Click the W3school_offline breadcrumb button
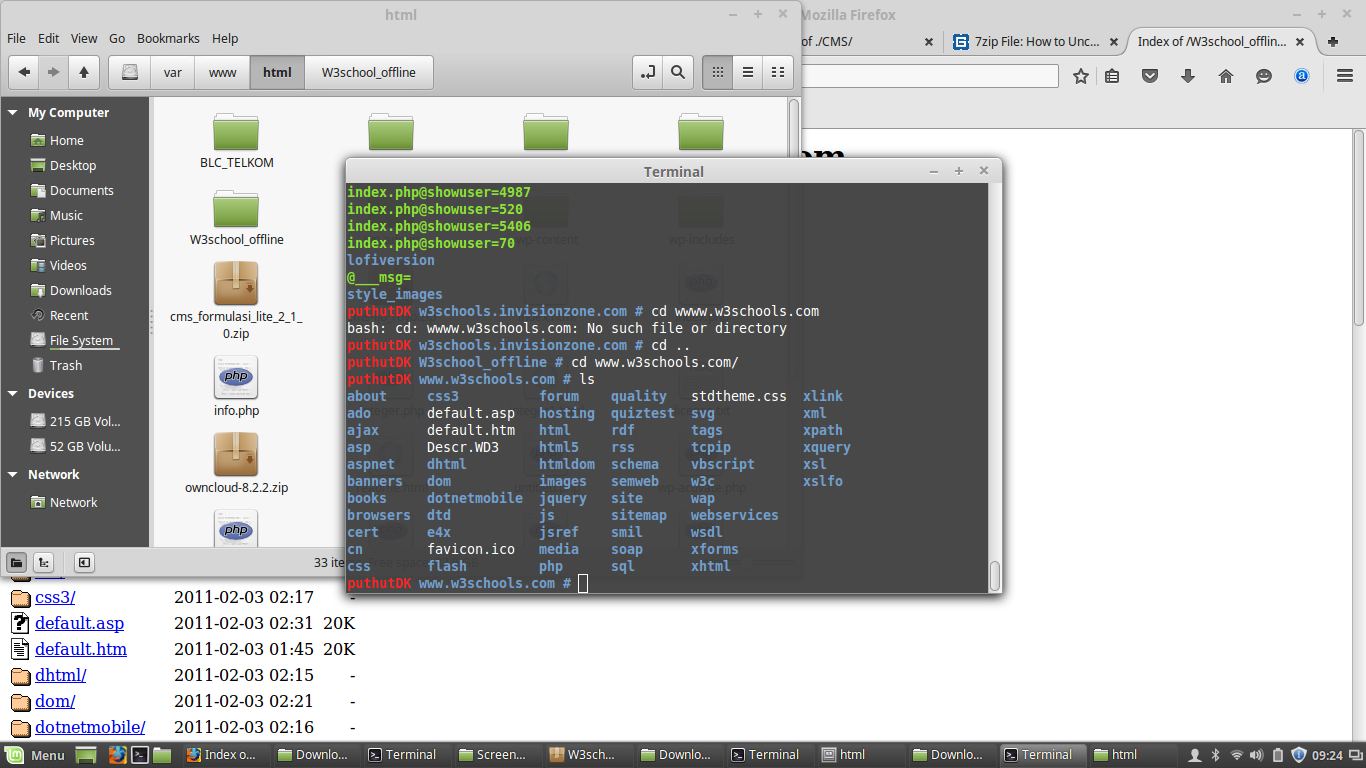 pos(369,72)
